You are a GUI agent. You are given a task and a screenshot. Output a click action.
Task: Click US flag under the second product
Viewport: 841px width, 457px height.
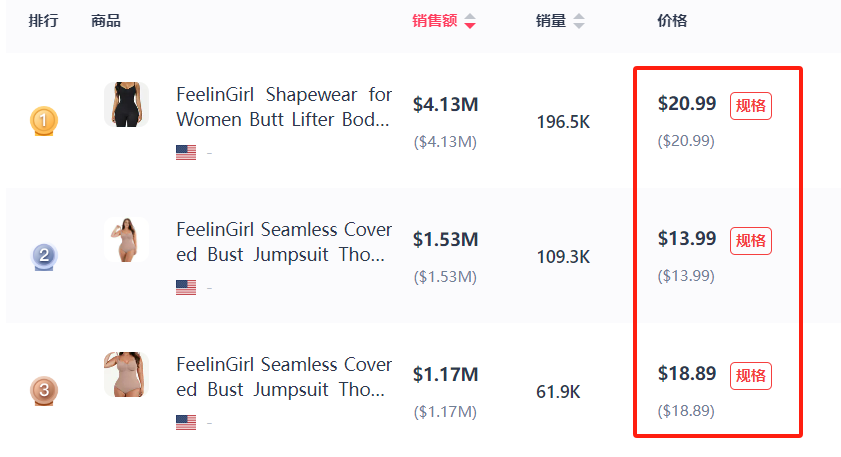186,287
